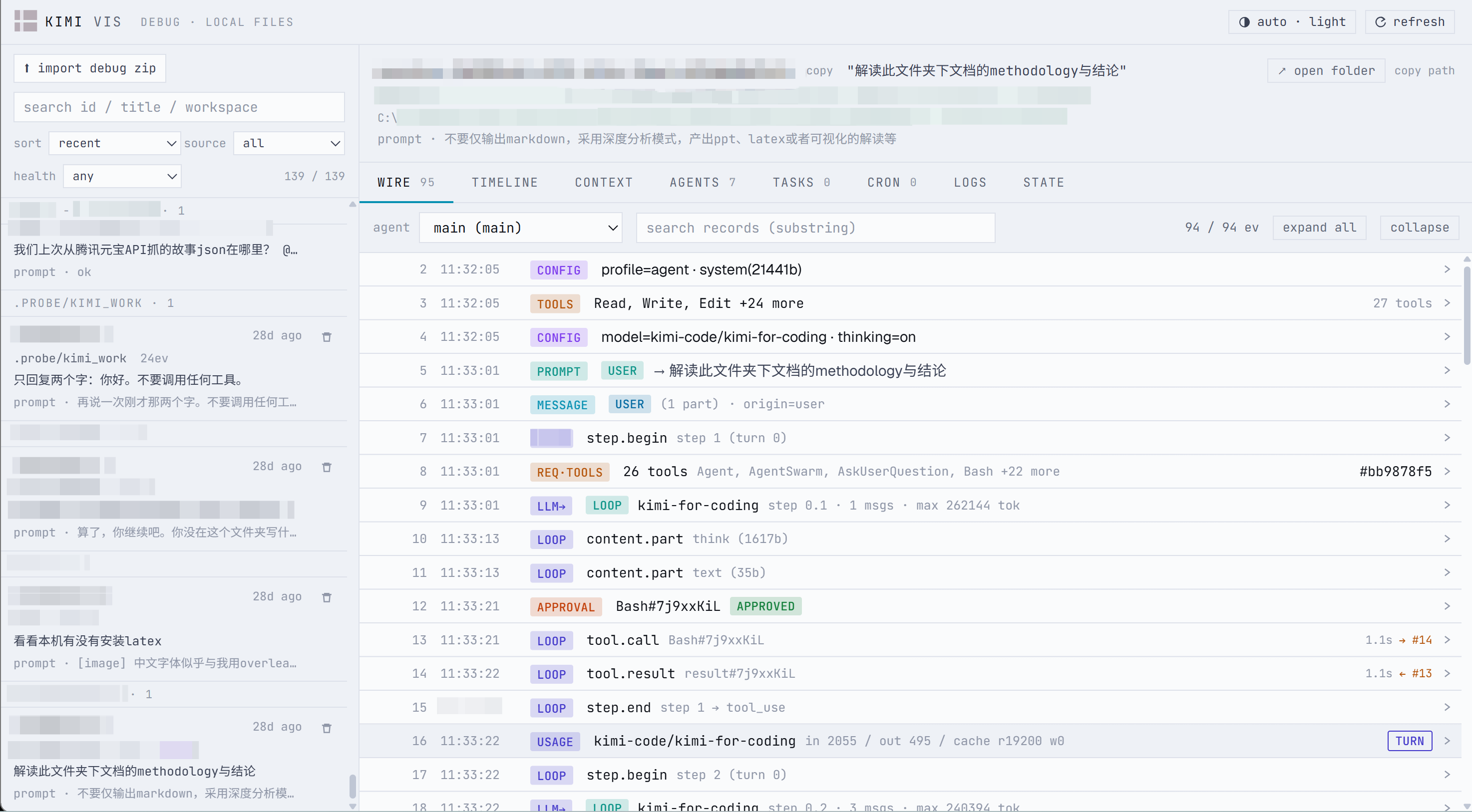Click the refresh button
Screen dimensions: 1472x812
pyautogui.click(x=1409, y=21)
